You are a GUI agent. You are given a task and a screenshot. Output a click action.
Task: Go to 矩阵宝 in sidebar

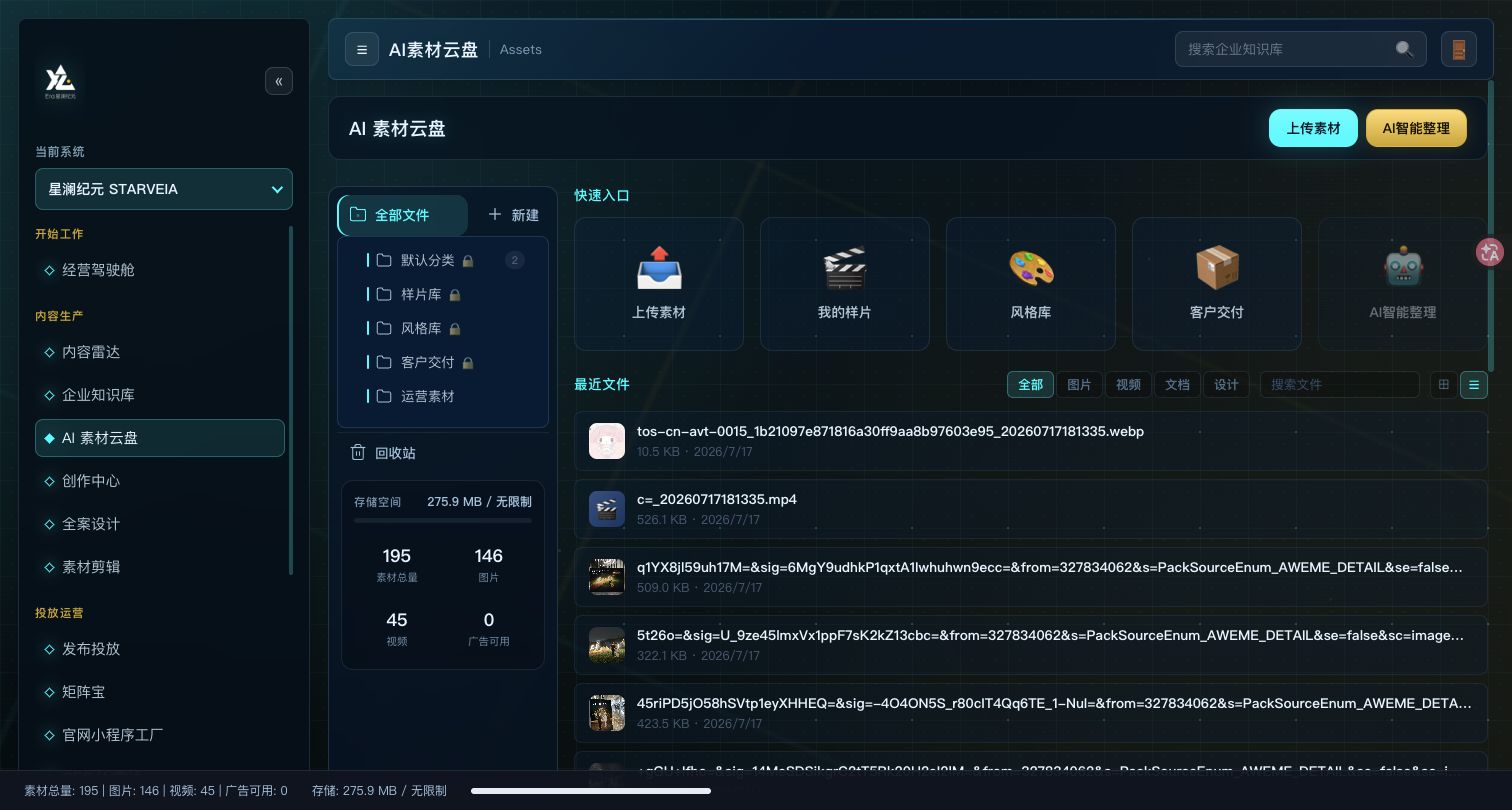[x=160, y=692]
